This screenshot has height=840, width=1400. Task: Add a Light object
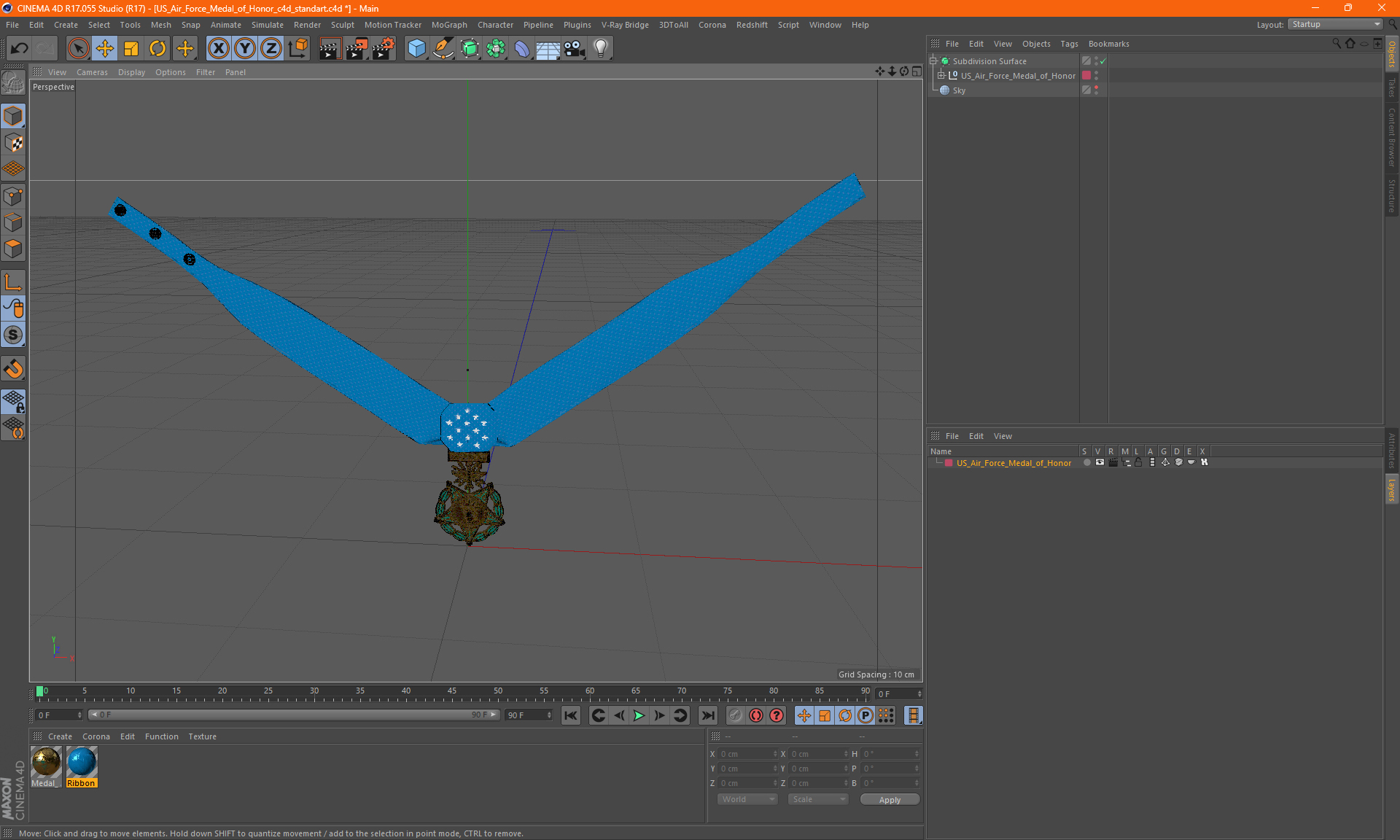601,49
